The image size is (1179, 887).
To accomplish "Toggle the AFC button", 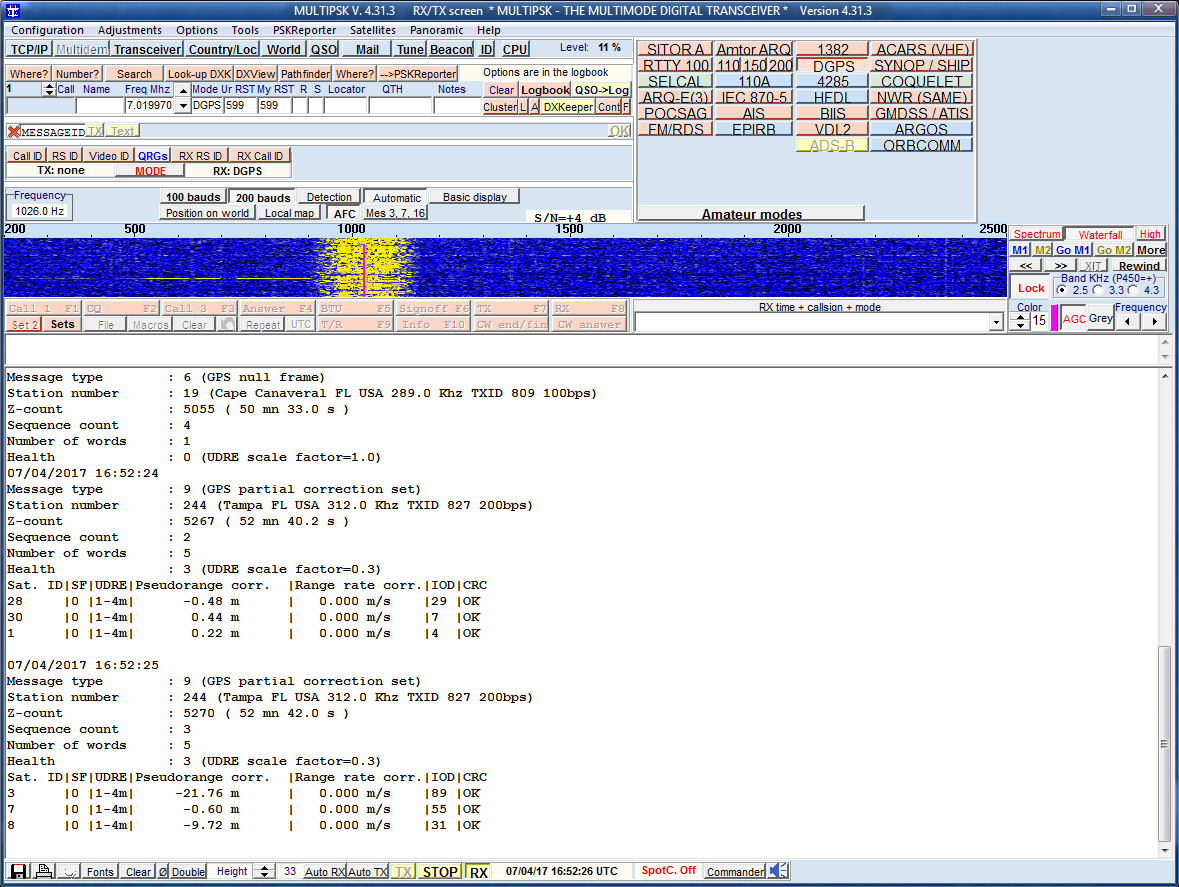I will click(344, 213).
